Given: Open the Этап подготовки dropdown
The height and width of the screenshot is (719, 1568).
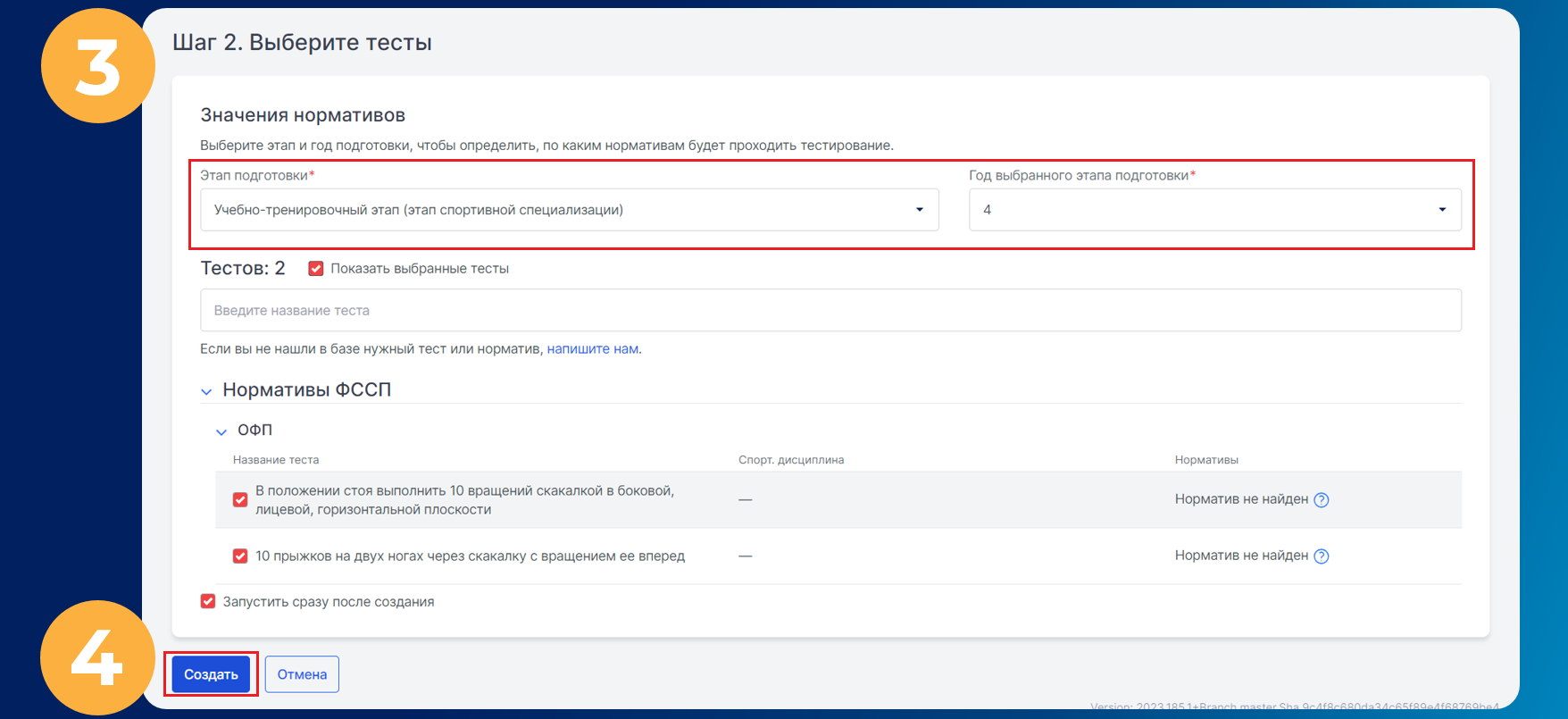Looking at the screenshot, I should coord(569,210).
